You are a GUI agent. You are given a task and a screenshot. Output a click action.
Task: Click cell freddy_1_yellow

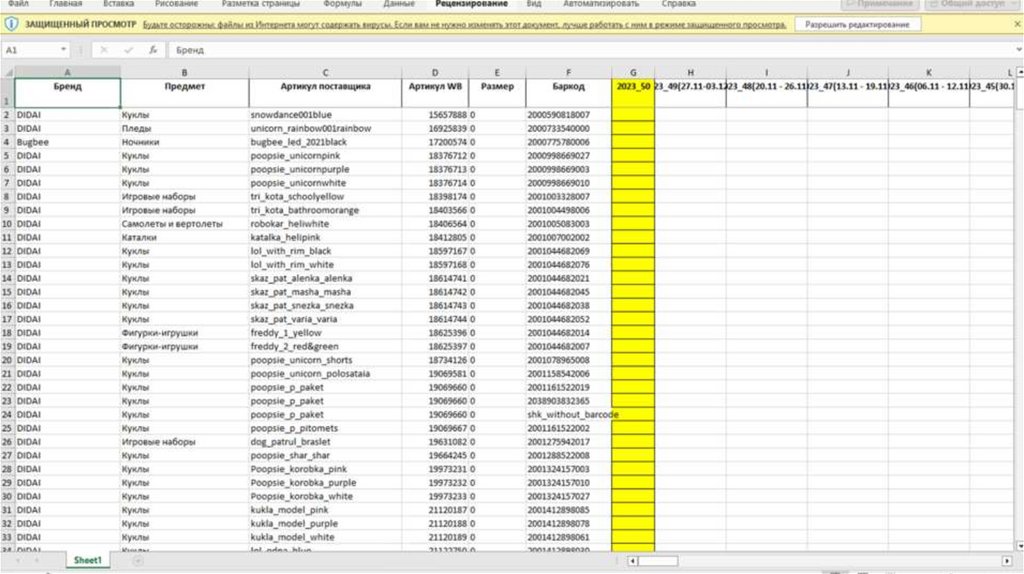[x=325, y=333]
